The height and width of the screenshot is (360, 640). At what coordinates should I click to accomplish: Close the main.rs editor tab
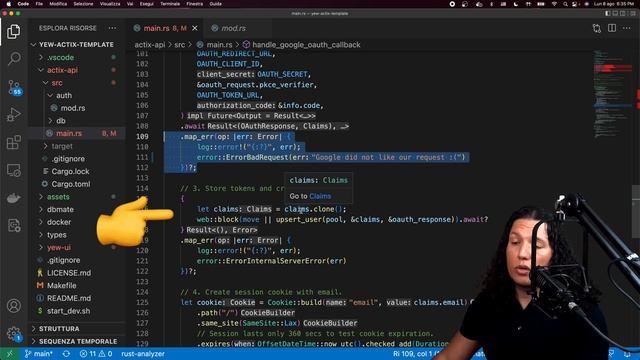pos(195,28)
